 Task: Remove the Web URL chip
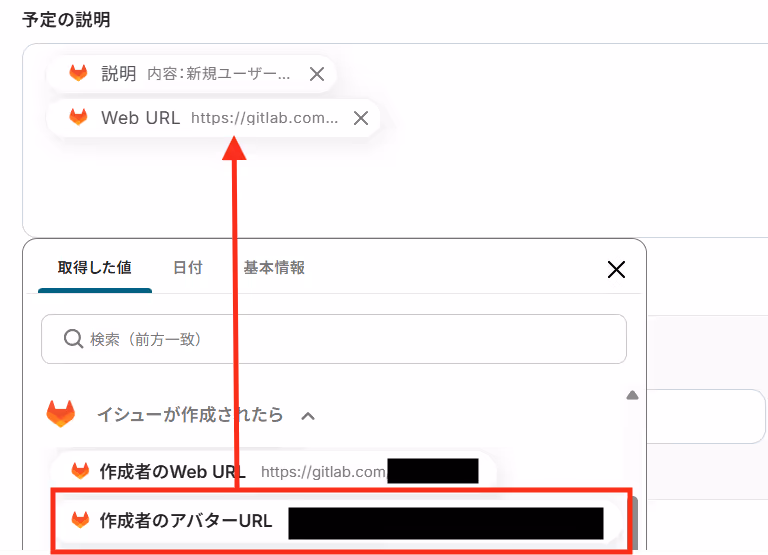click(361, 118)
